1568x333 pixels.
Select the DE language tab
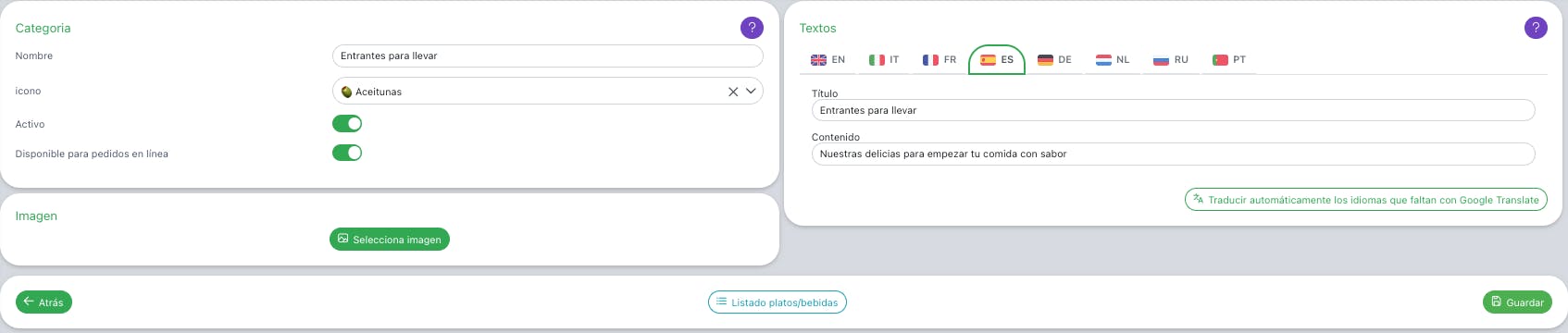[x=1054, y=59]
